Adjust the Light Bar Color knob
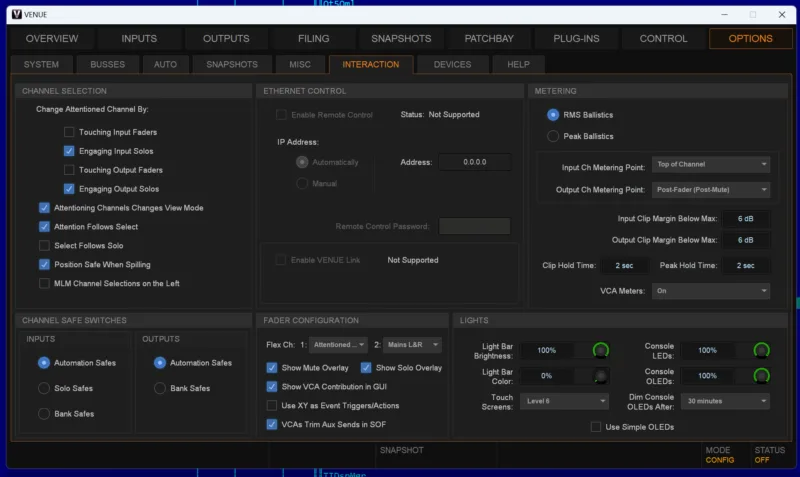 coord(601,376)
